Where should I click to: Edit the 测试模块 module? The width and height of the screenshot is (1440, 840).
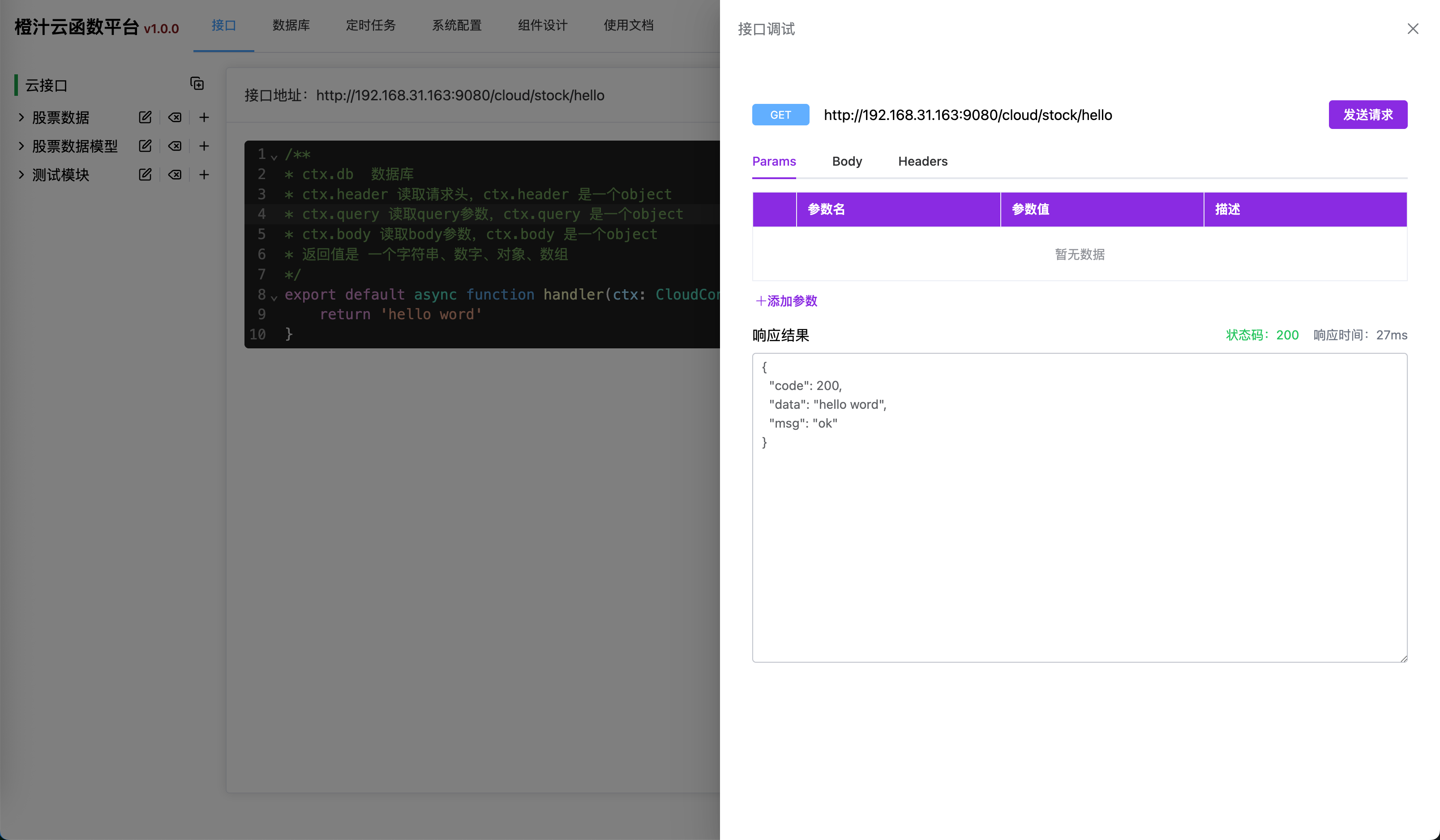tap(145, 174)
